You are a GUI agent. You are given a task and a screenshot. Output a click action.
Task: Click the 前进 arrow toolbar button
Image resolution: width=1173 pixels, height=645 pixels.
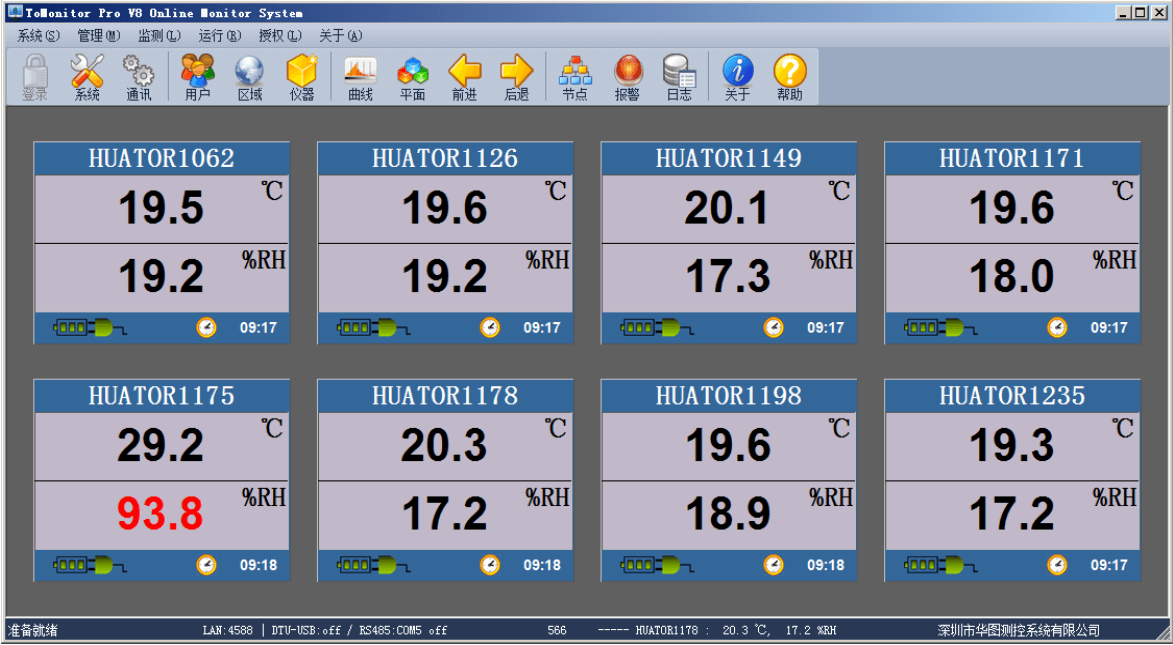click(464, 76)
